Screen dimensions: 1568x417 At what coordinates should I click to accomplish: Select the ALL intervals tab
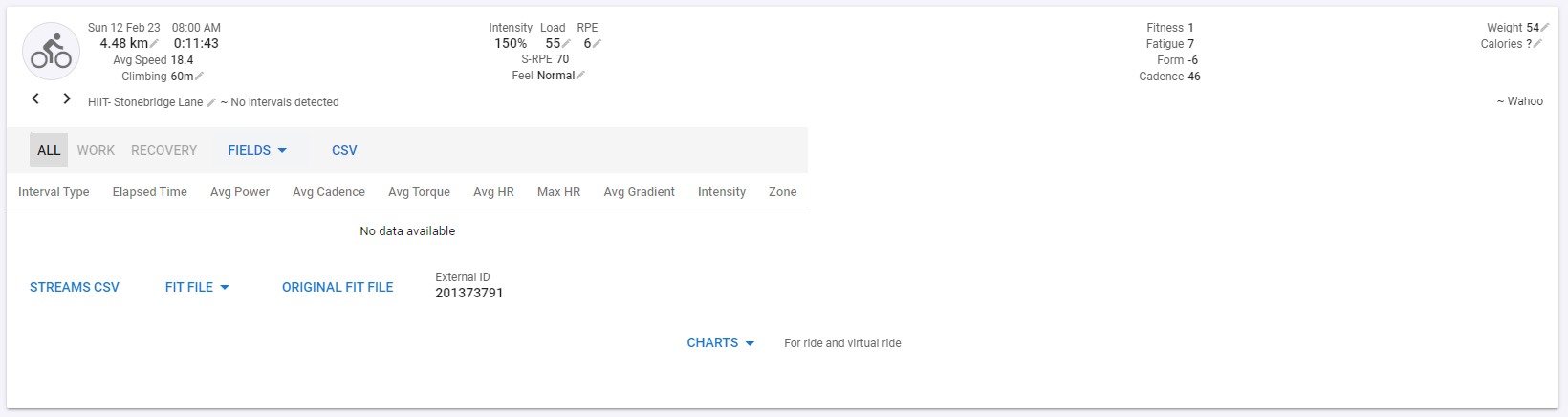click(x=49, y=150)
